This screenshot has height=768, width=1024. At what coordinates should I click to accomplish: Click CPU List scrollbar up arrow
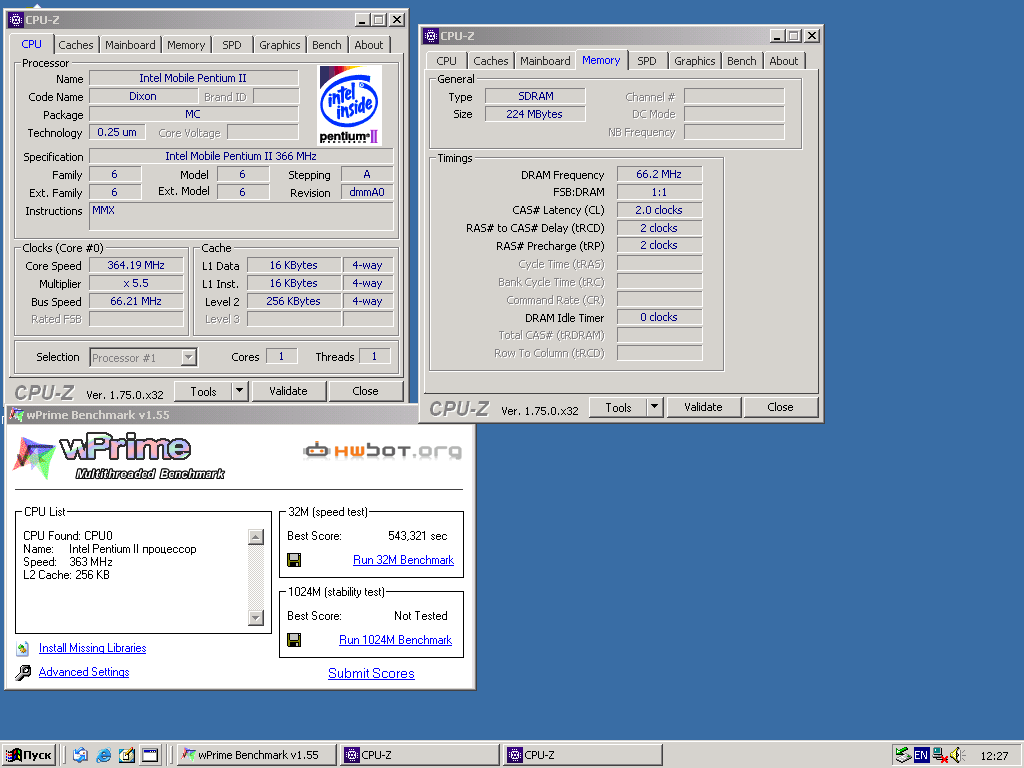coord(256,537)
